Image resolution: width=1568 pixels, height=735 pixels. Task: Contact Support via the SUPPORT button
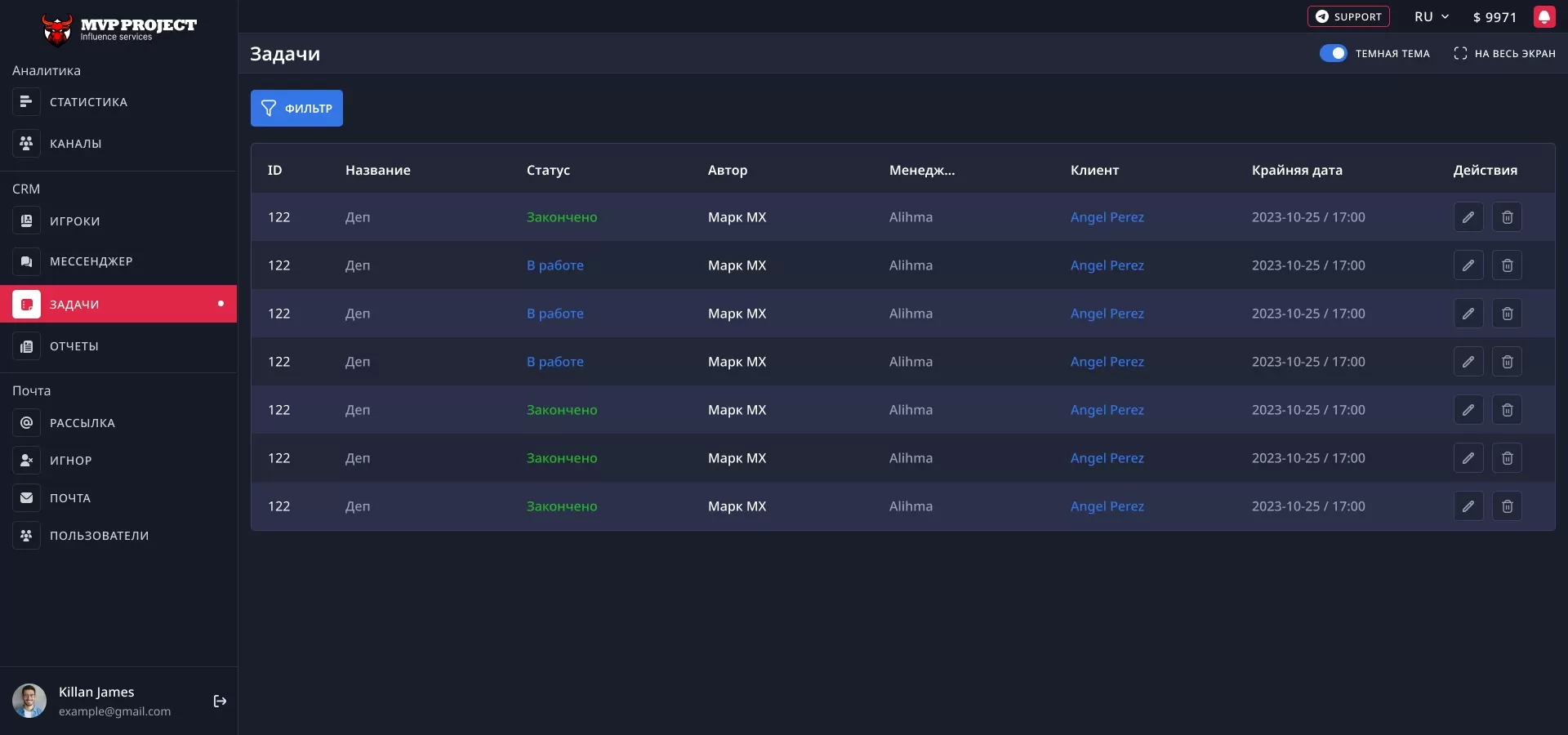[x=1347, y=16]
